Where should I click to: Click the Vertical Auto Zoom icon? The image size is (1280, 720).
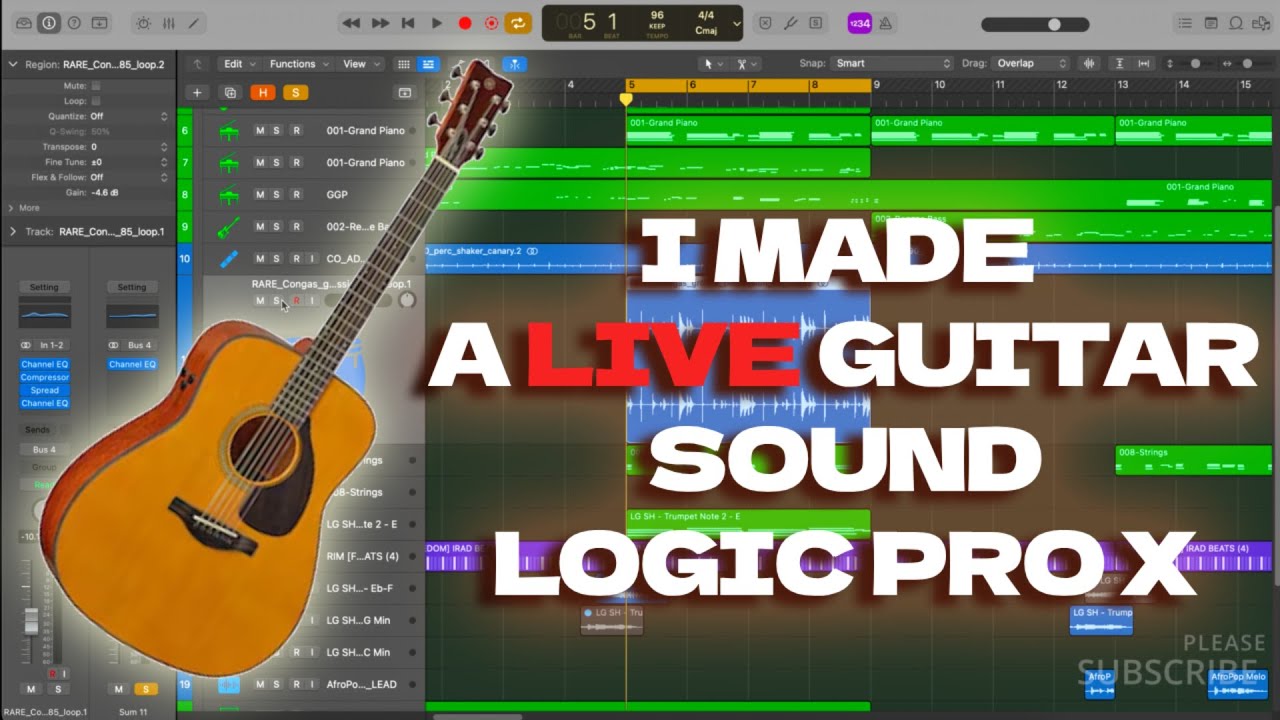click(x=1122, y=64)
